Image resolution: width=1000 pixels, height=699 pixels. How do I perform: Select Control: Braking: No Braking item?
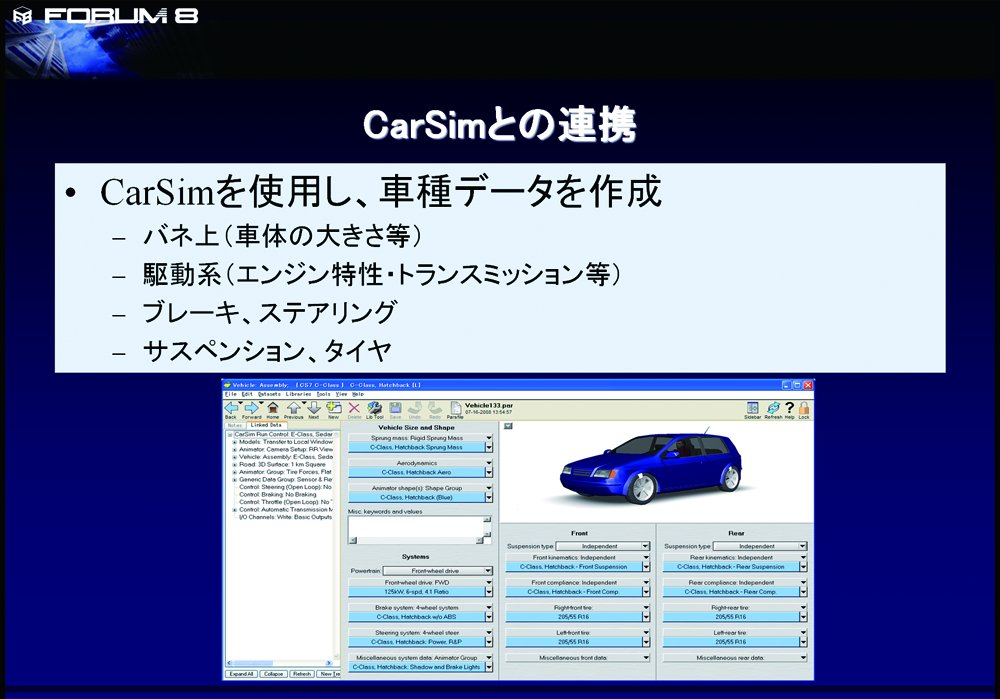point(277,495)
